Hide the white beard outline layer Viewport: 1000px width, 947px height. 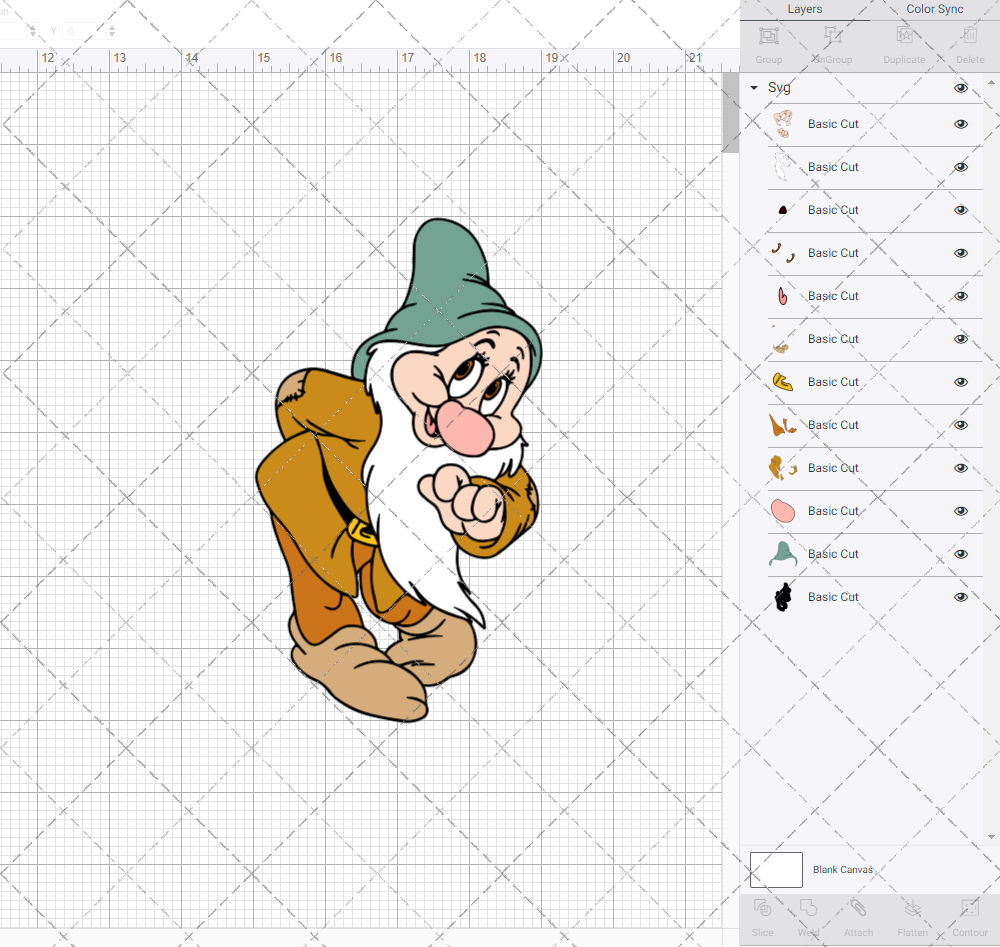click(x=960, y=167)
